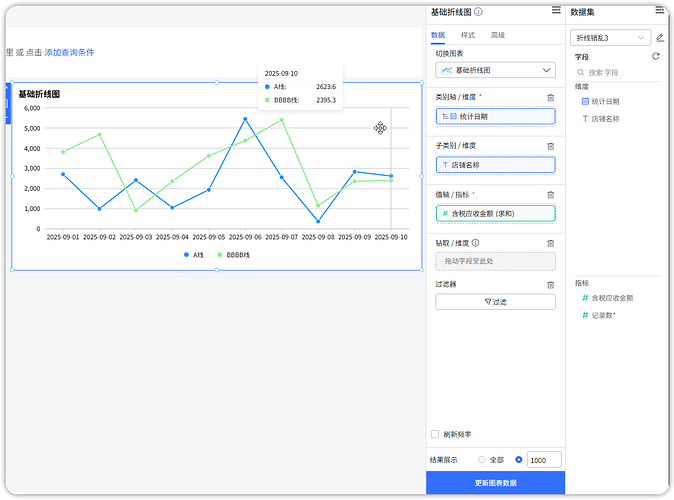Toggle the A线 legend item
Image resolution: width=674 pixels, height=500 pixels.
[193, 255]
